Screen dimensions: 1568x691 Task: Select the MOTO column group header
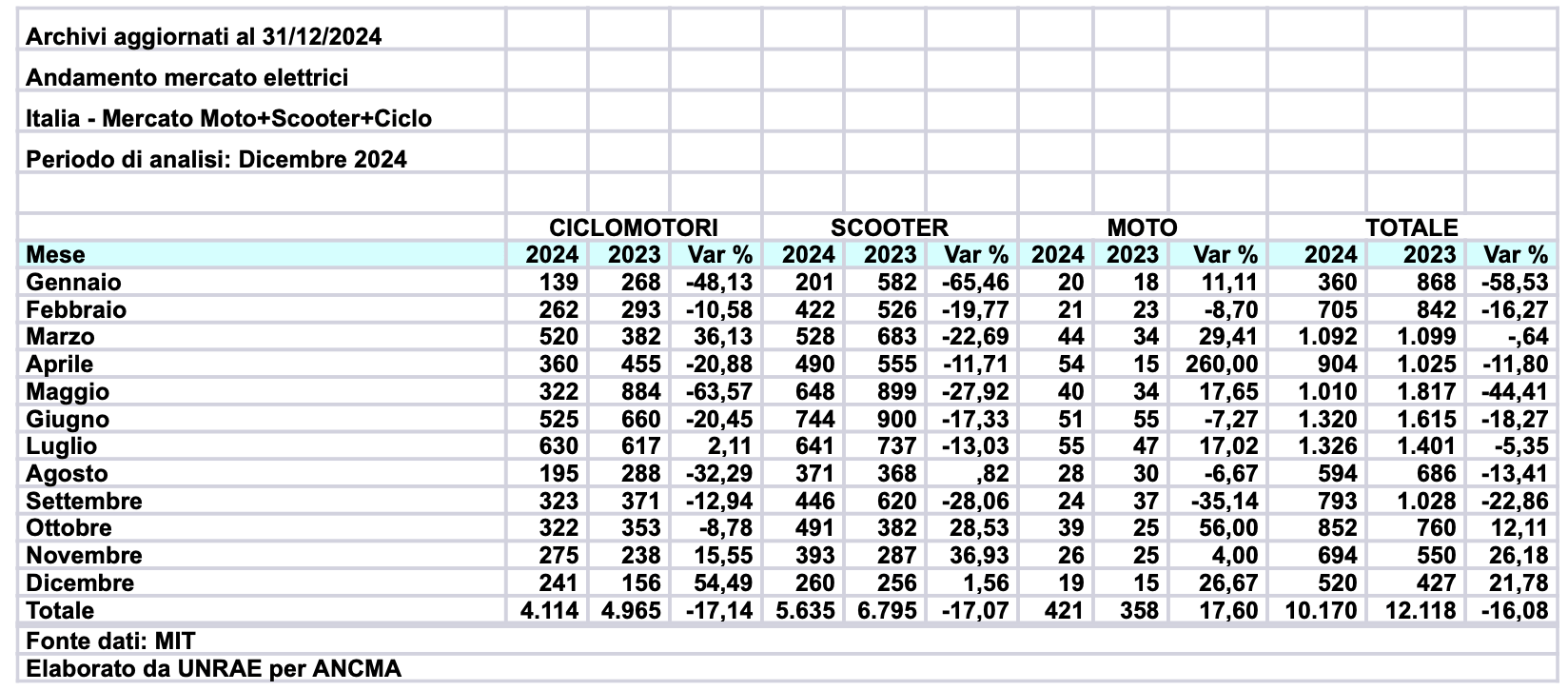[1142, 227]
